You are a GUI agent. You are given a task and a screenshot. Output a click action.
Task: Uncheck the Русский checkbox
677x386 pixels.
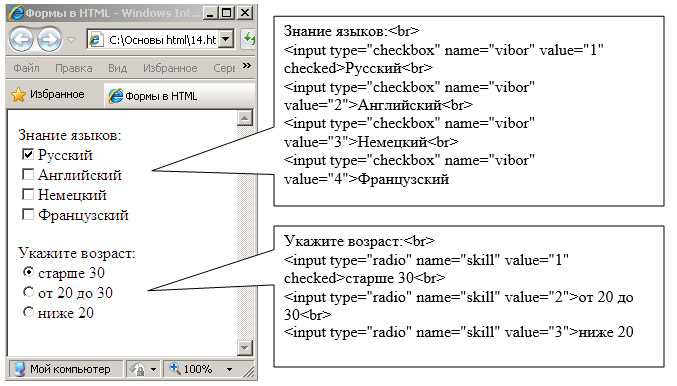click(x=28, y=154)
